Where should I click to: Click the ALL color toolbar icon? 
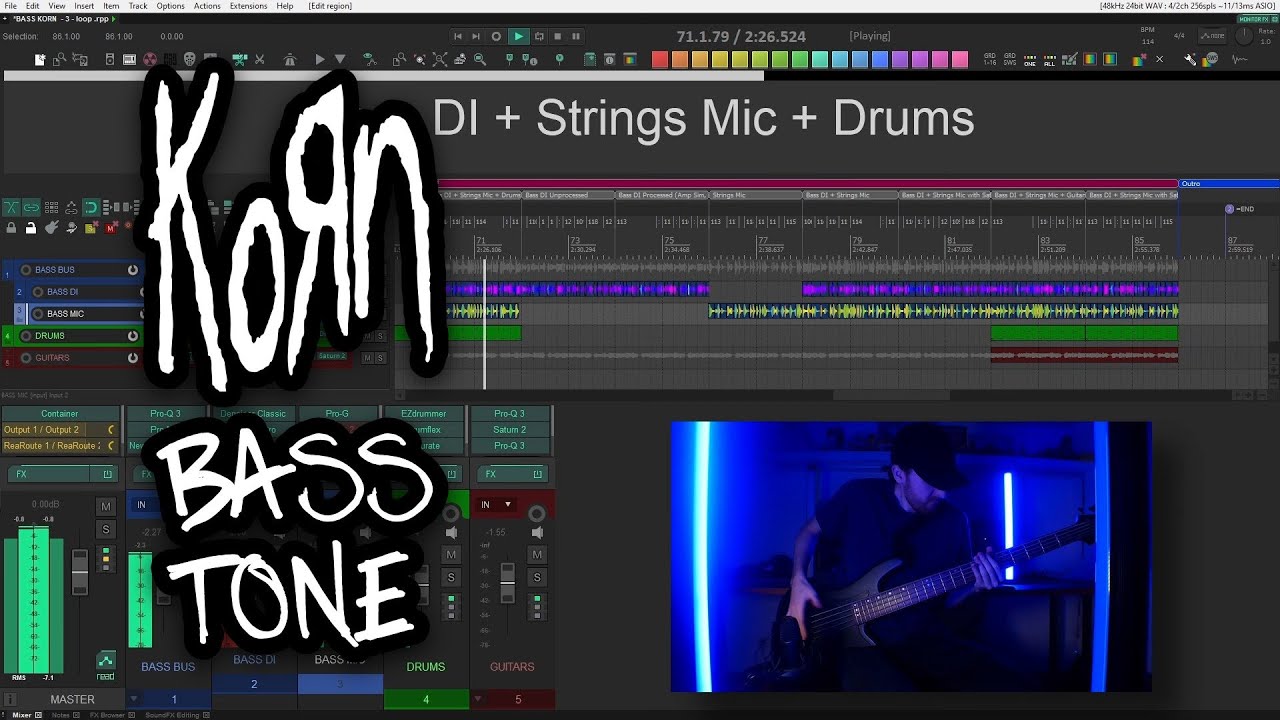(1049, 60)
